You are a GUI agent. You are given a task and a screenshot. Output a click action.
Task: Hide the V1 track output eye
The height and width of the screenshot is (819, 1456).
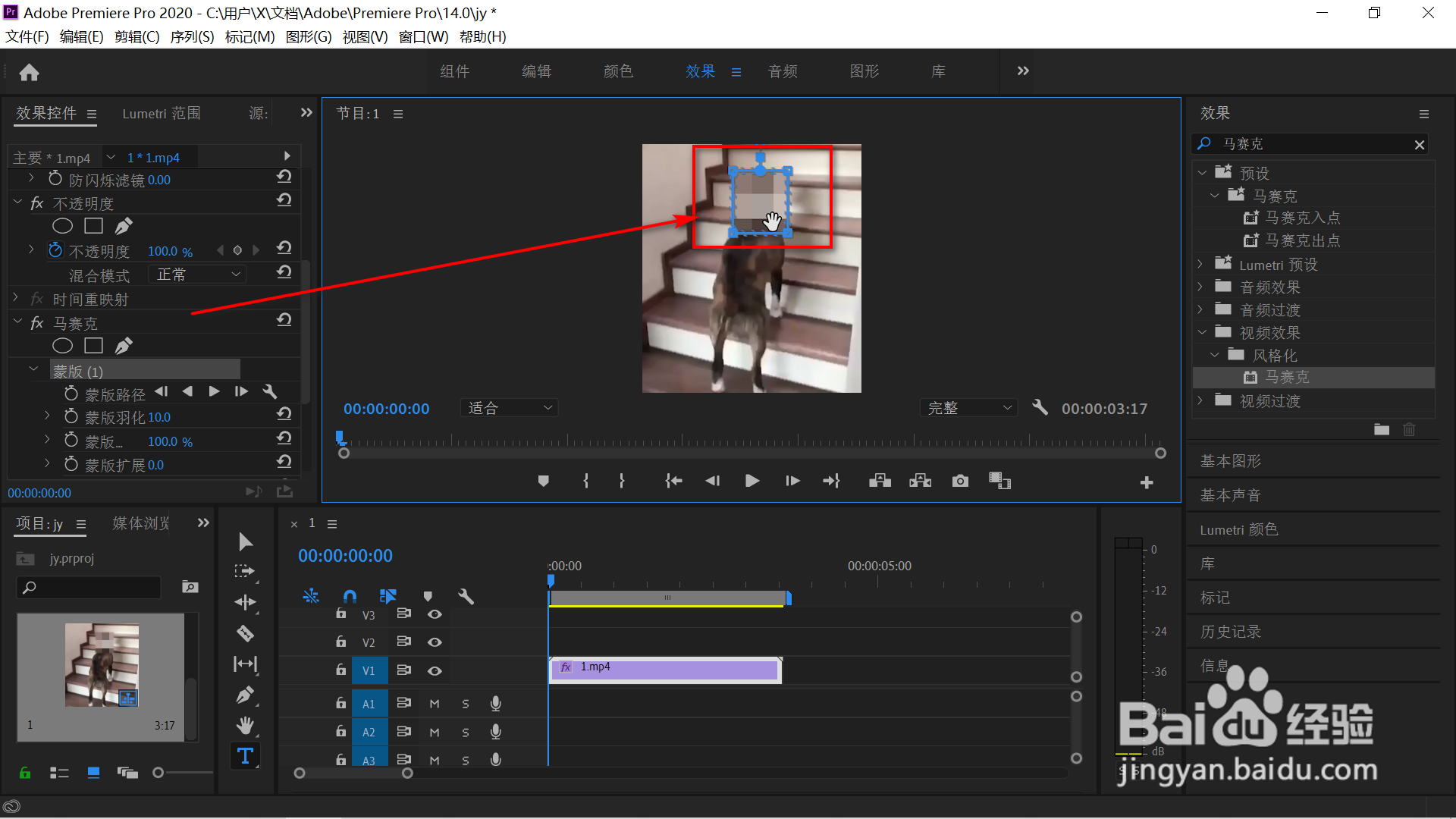coord(435,670)
